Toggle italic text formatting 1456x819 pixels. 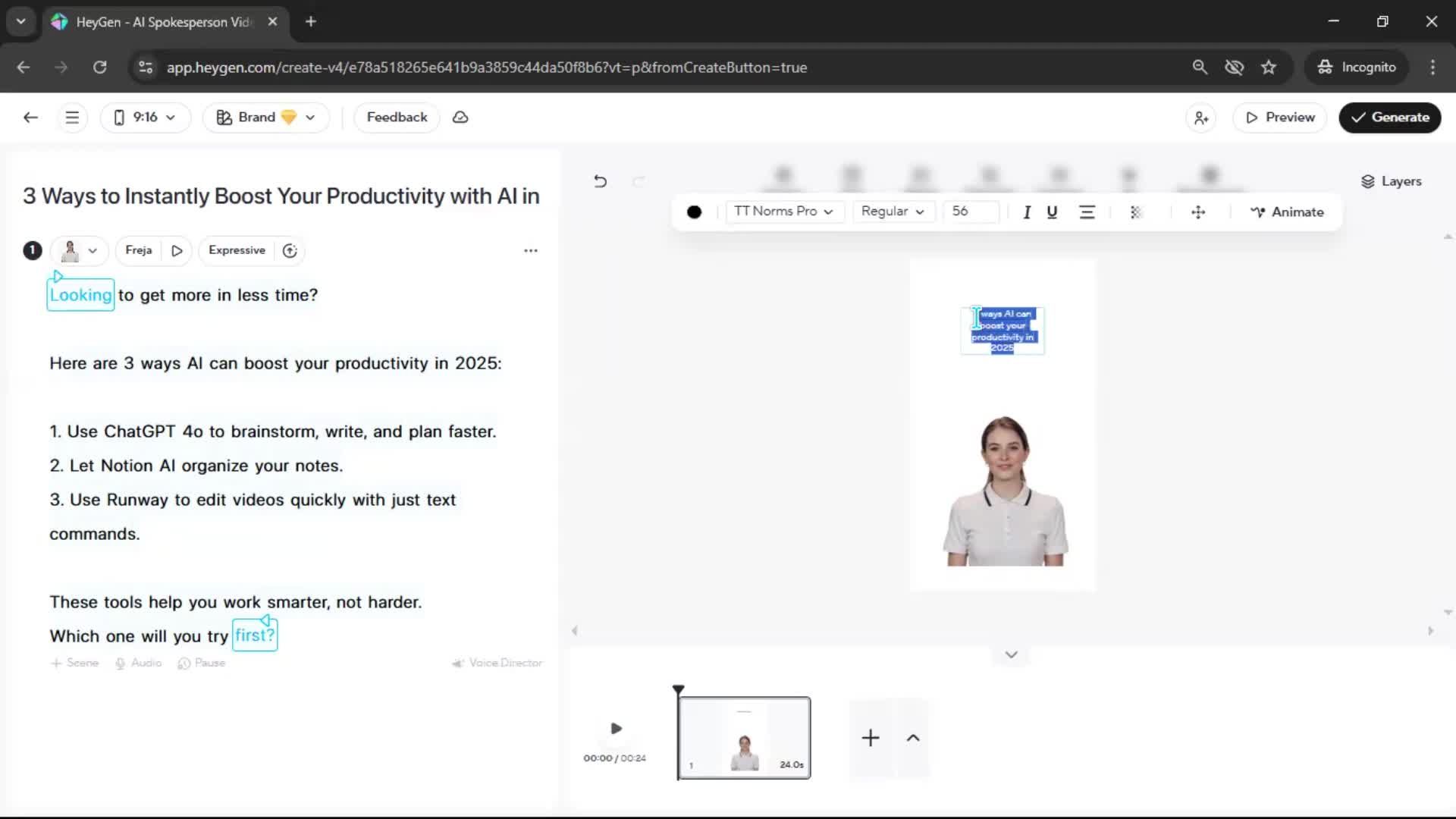(1027, 212)
